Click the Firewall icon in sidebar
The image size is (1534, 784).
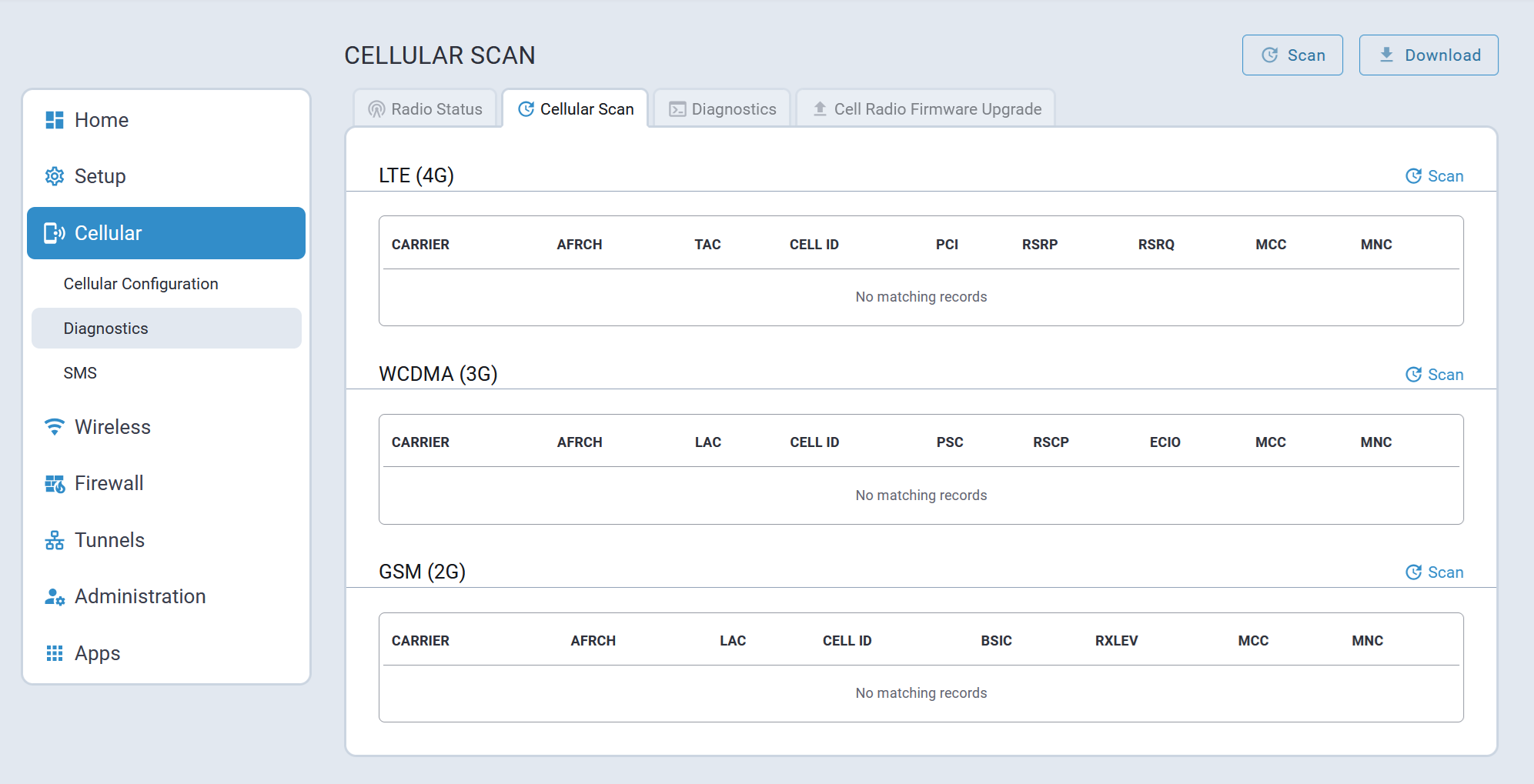(55, 484)
